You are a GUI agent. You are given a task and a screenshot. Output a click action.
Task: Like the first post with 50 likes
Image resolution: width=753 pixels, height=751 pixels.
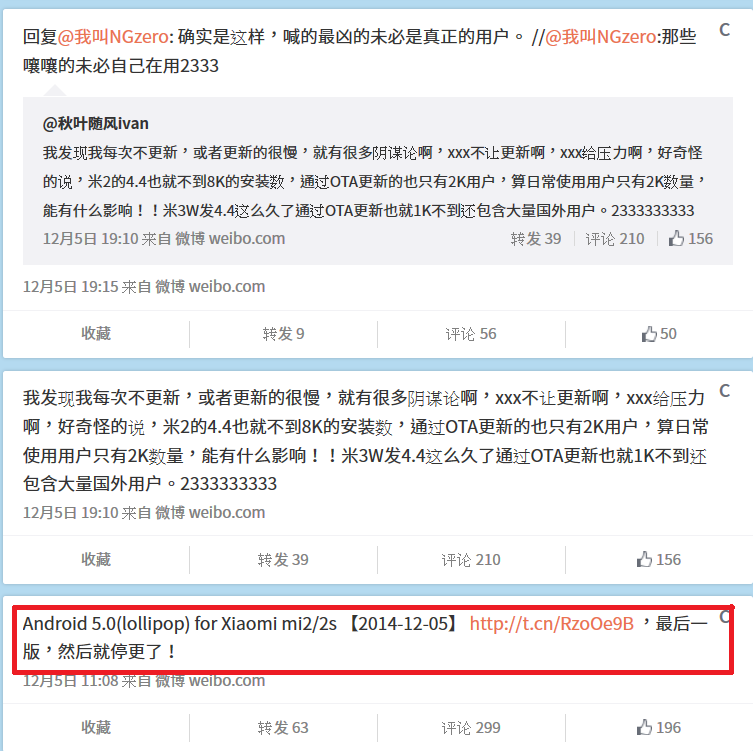point(659,334)
